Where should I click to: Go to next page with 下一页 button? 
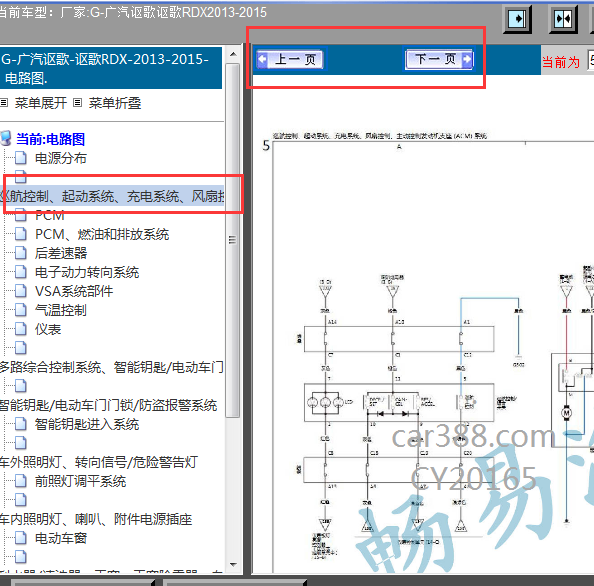pyautogui.click(x=439, y=59)
